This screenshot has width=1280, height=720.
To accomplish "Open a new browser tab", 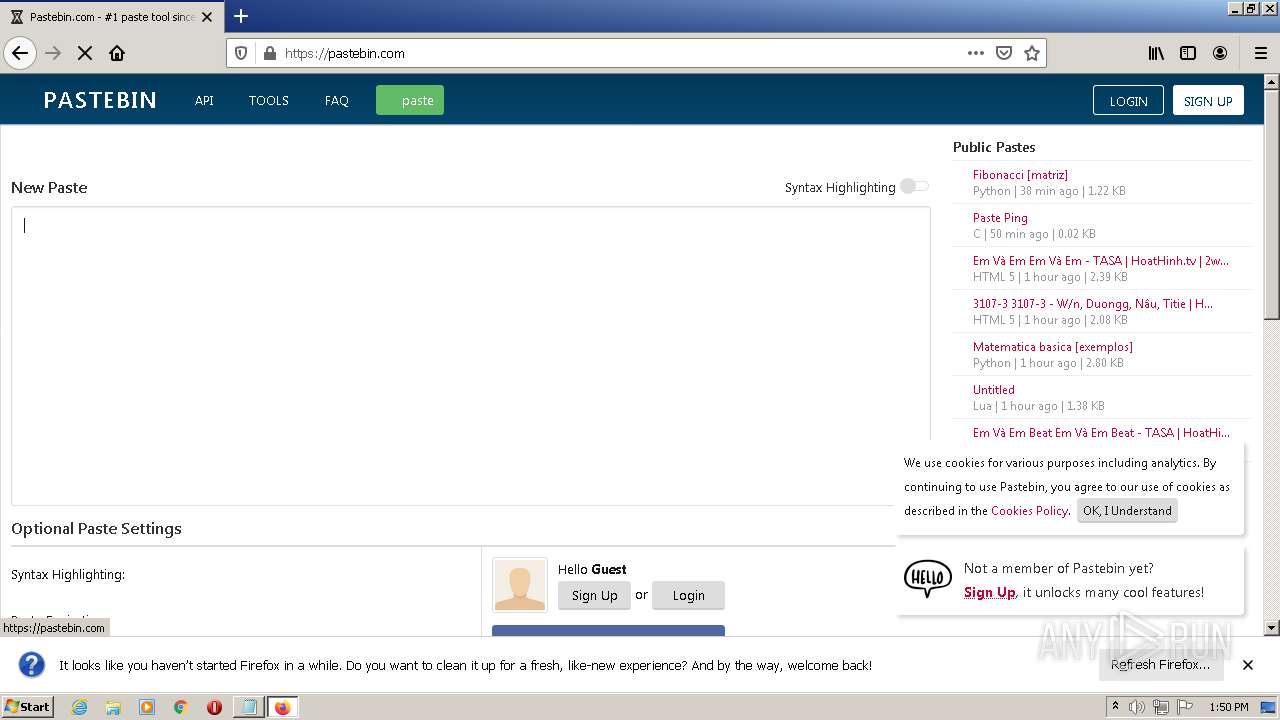I will pos(241,16).
